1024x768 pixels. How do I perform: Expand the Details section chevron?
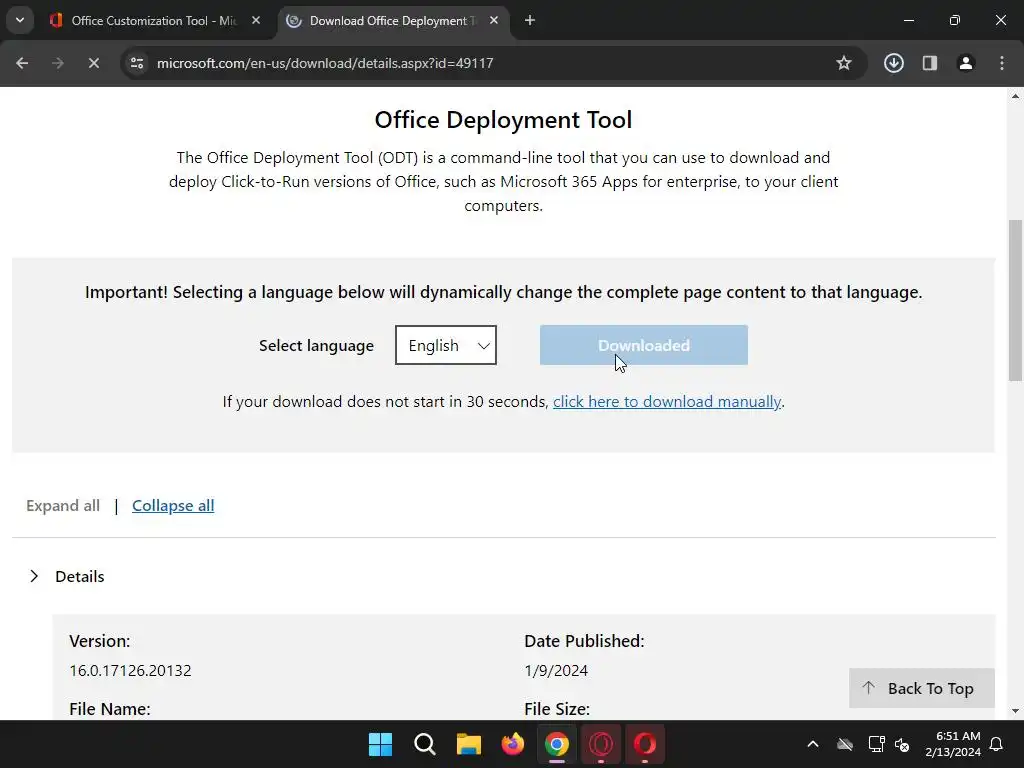35,576
